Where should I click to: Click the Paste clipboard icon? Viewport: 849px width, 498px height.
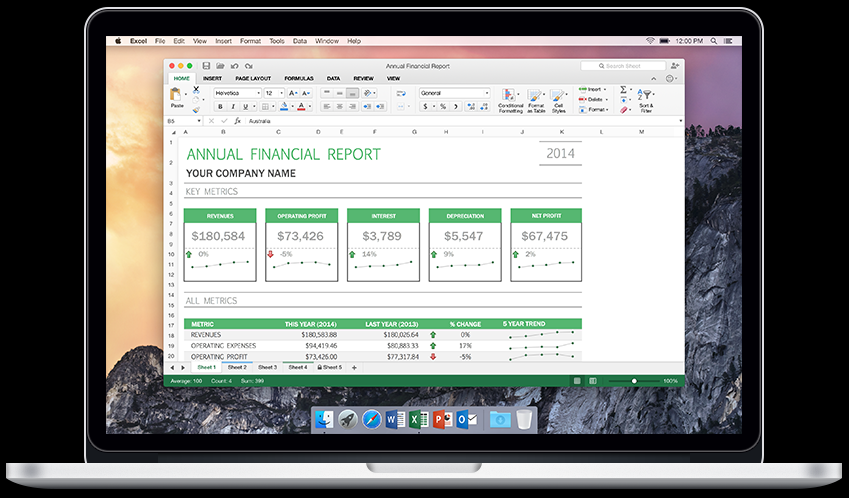176,95
